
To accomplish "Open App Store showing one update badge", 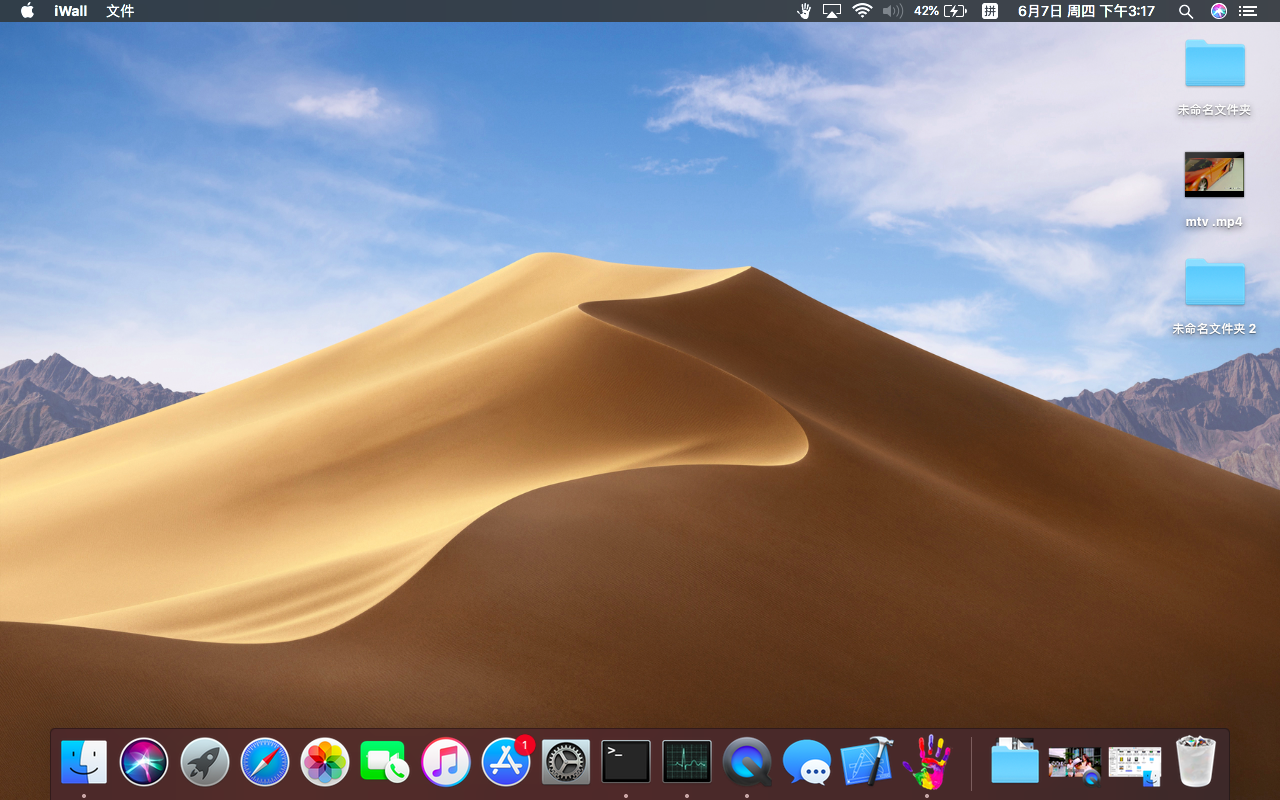I will coord(505,762).
